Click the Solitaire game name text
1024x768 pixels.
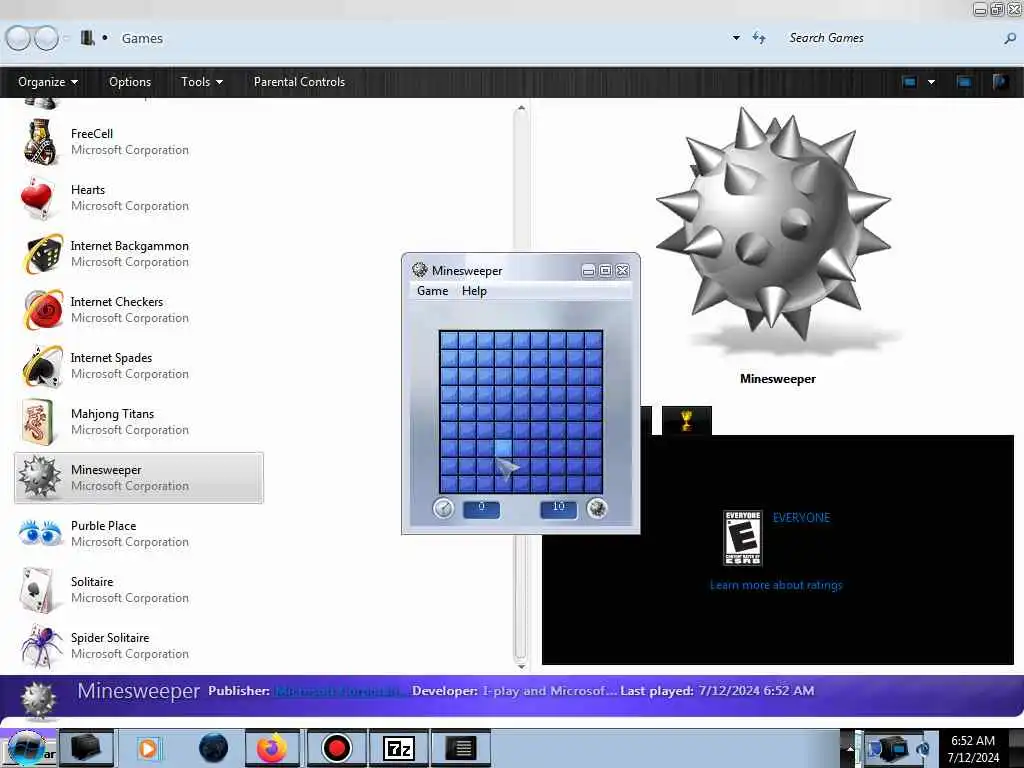pos(92,581)
